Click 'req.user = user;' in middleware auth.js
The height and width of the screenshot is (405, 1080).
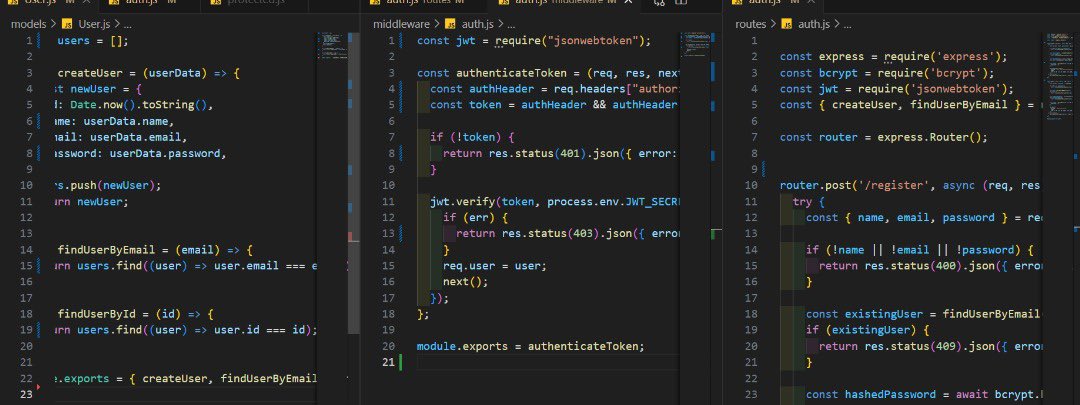coord(495,266)
